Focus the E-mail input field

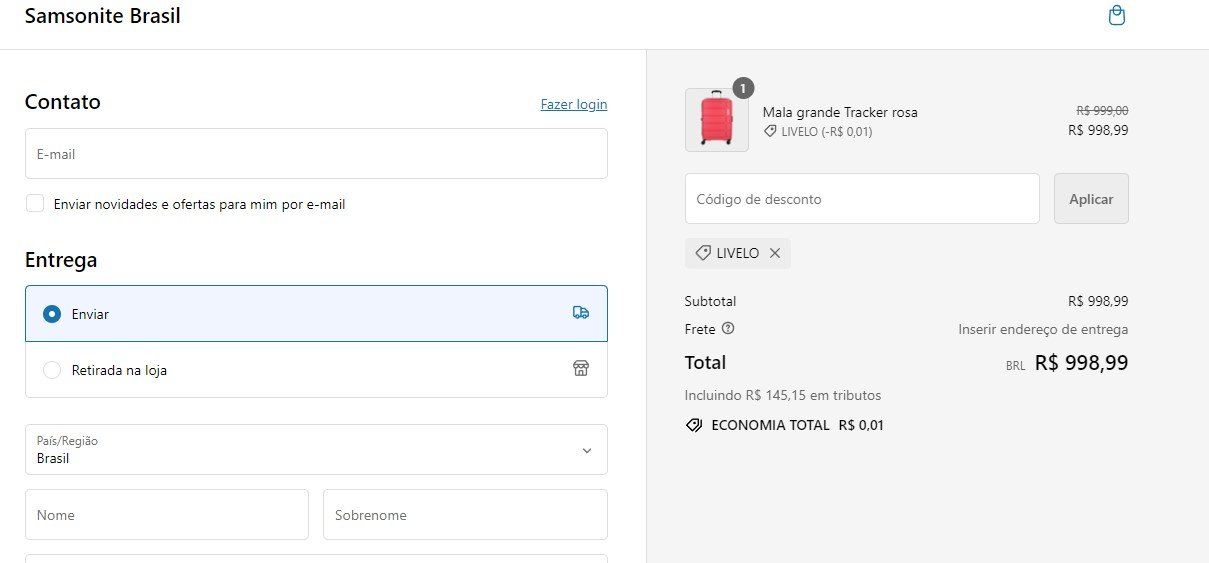pyautogui.click(x=316, y=154)
